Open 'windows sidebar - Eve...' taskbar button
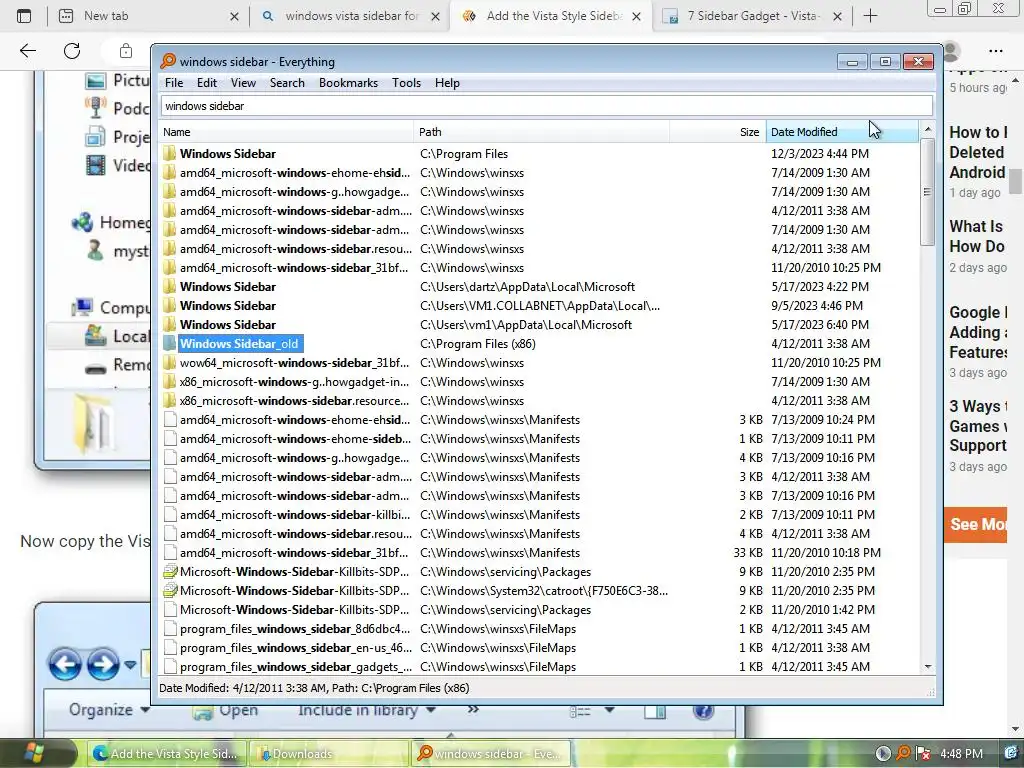The image size is (1024, 768). pos(491,754)
